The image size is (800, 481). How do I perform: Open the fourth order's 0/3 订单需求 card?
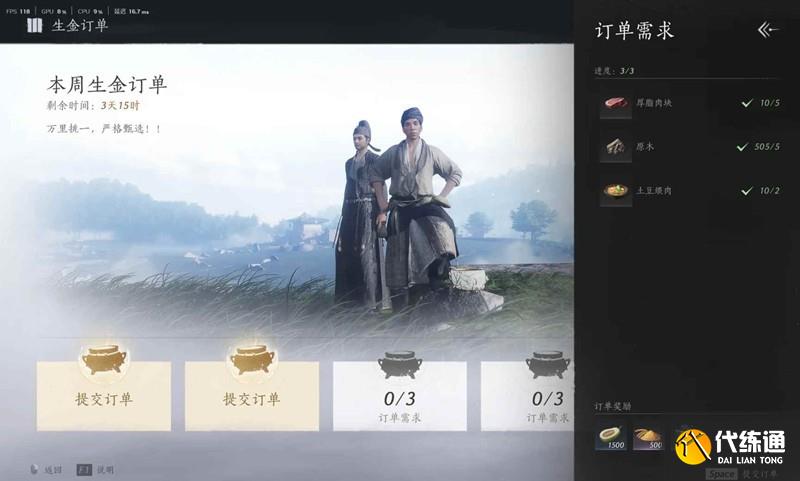528,396
